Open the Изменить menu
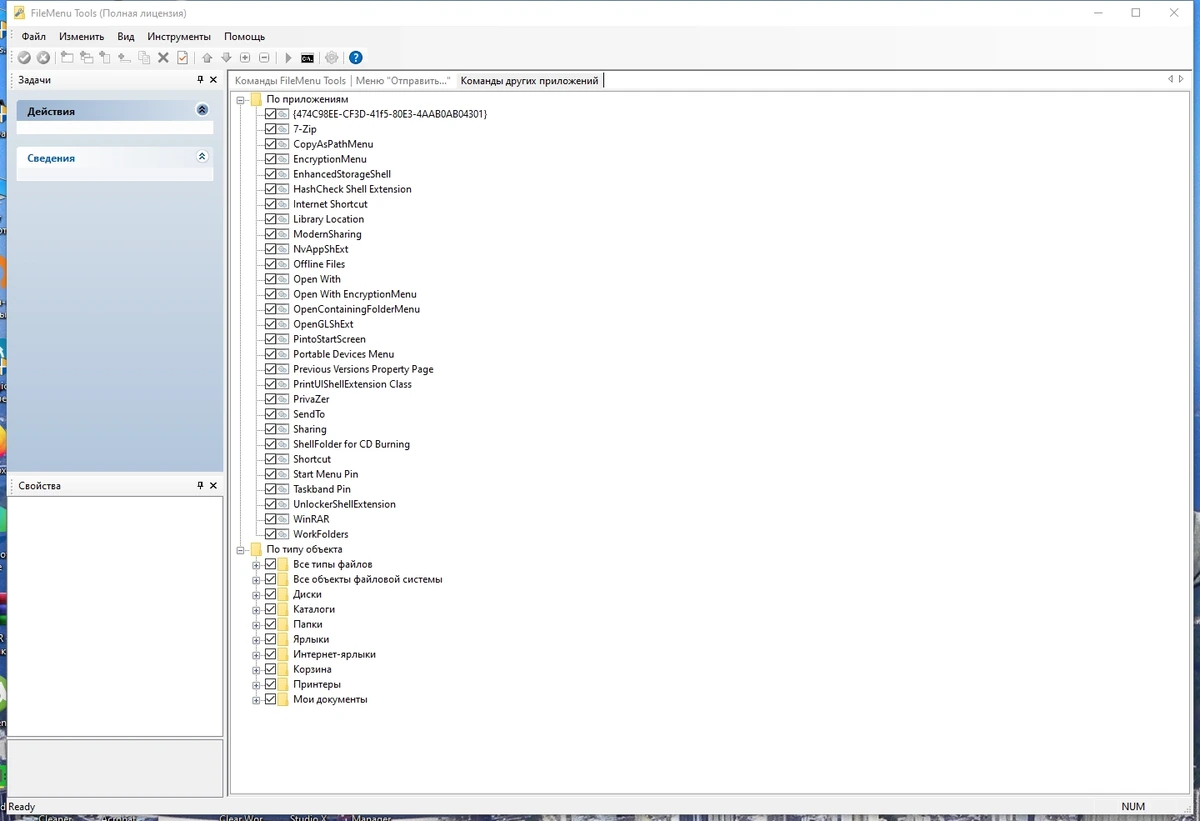This screenshot has width=1200, height=821. (x=81, y=36)
